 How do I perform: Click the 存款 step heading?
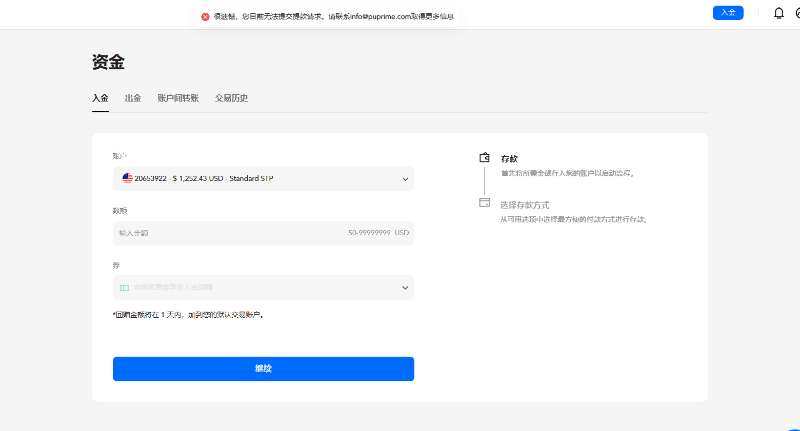[509, 159]
